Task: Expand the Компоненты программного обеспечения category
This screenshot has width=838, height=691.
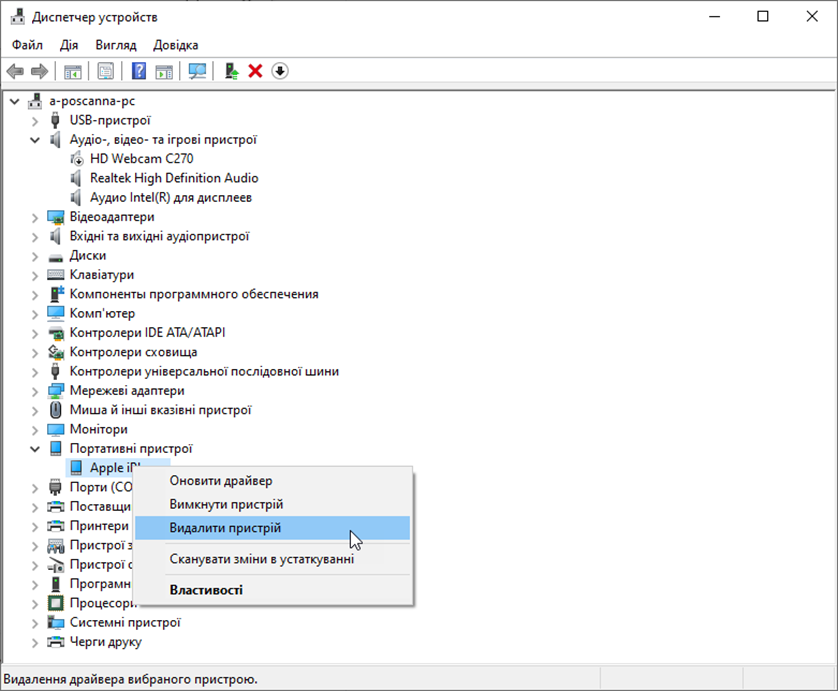Action: tap(35, 294)
